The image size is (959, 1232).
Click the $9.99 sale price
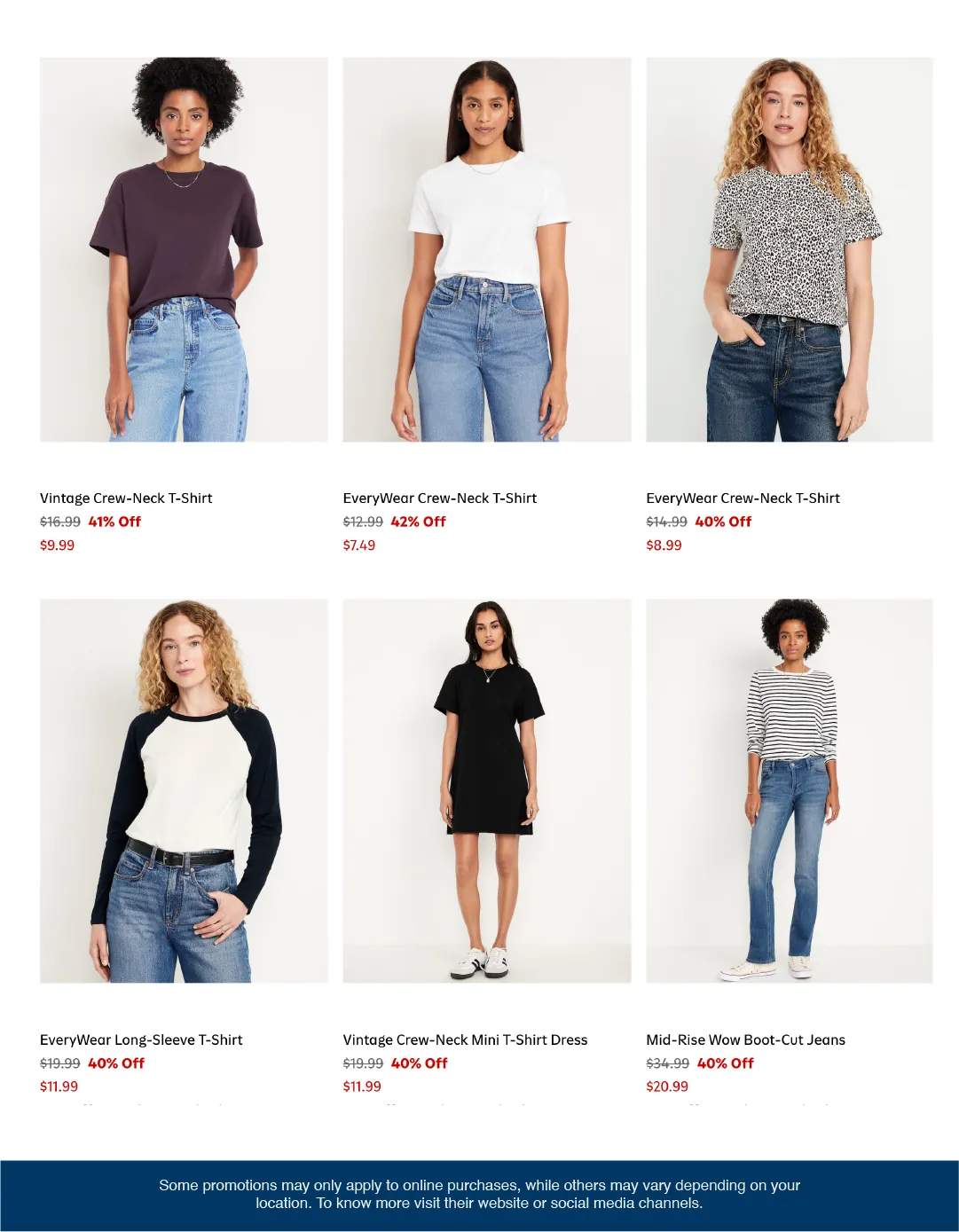pyautogui.click(x=57, y=545)
